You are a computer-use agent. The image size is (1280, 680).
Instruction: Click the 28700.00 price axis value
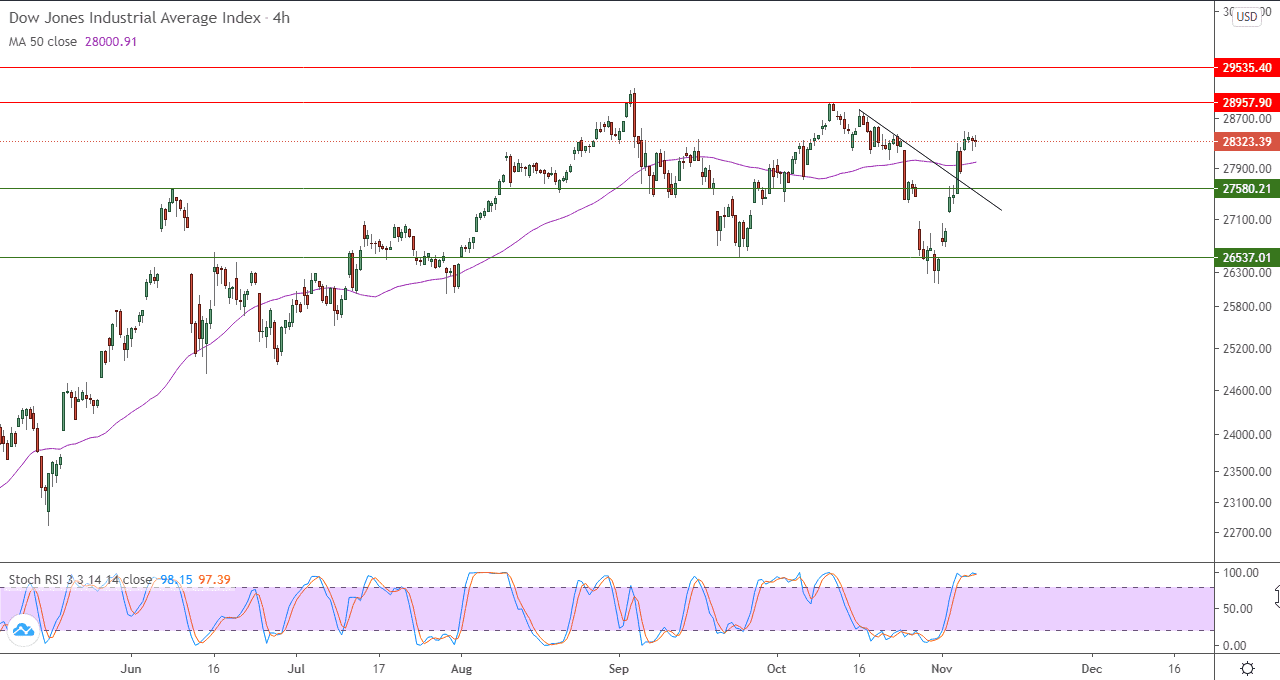point(1246,119)
